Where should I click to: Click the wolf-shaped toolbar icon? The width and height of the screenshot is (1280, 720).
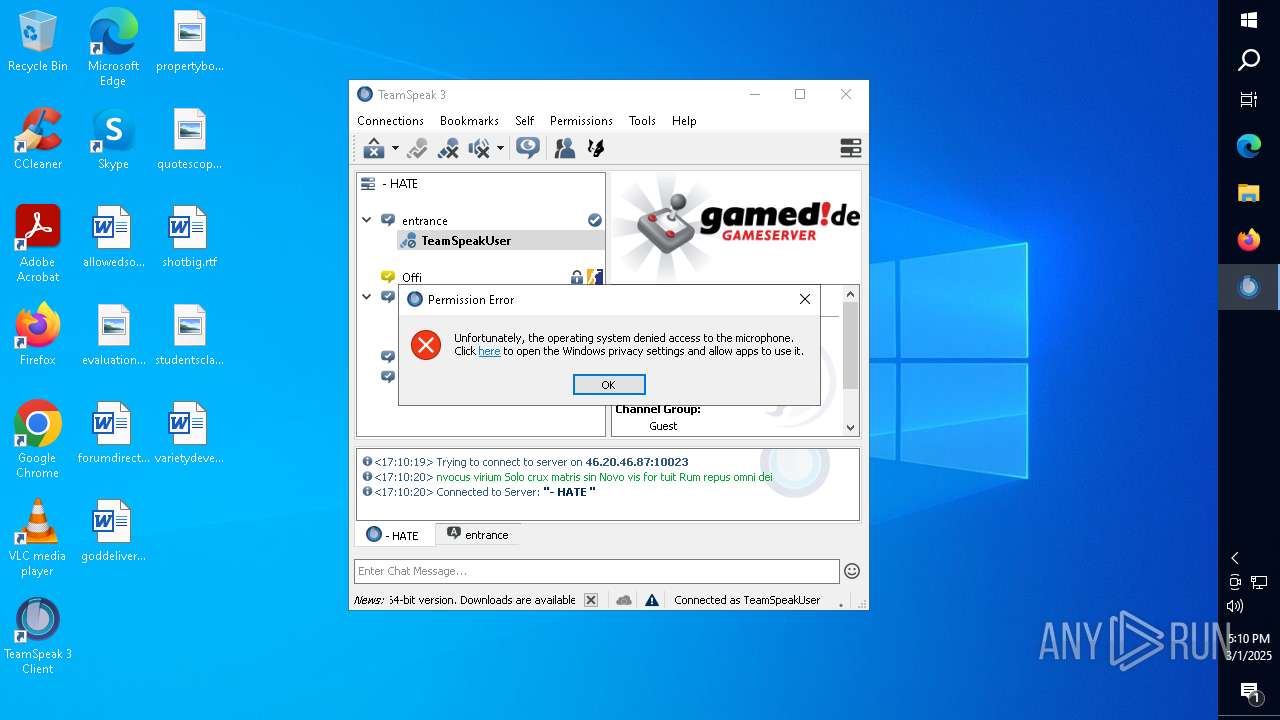(x=596, y=148)
